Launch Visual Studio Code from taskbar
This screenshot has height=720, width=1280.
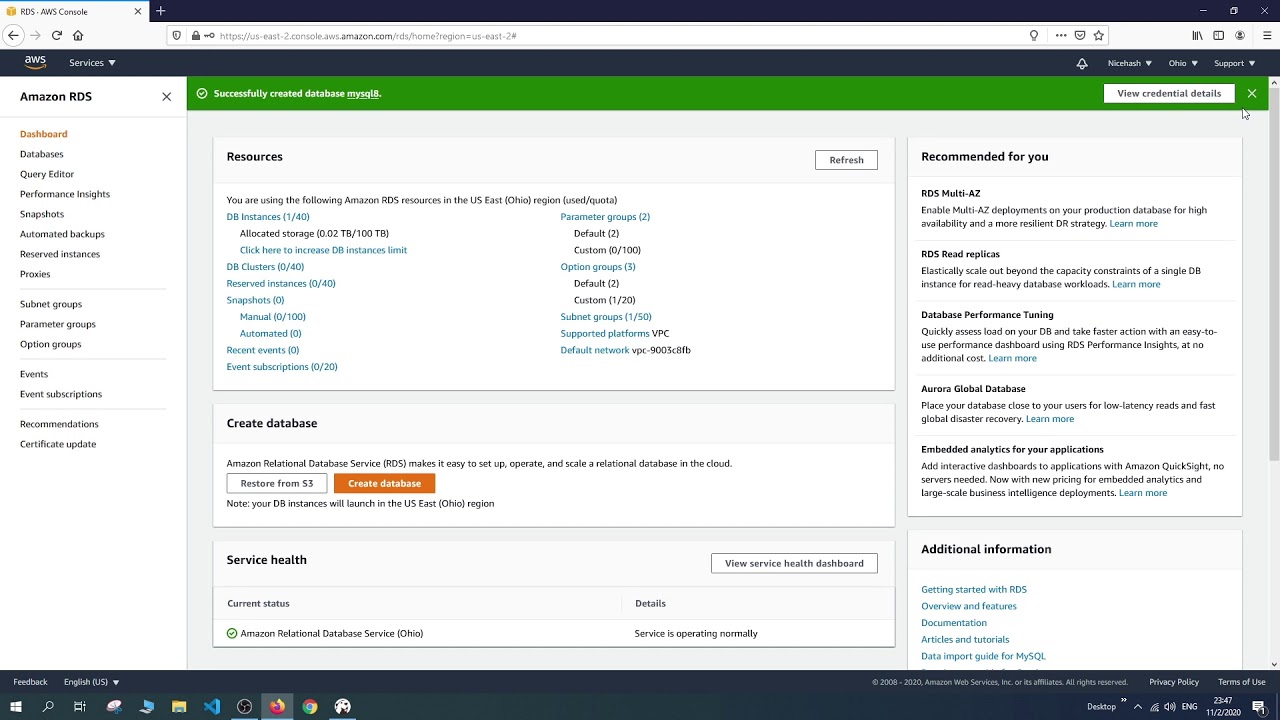click(x=212, y=706)
